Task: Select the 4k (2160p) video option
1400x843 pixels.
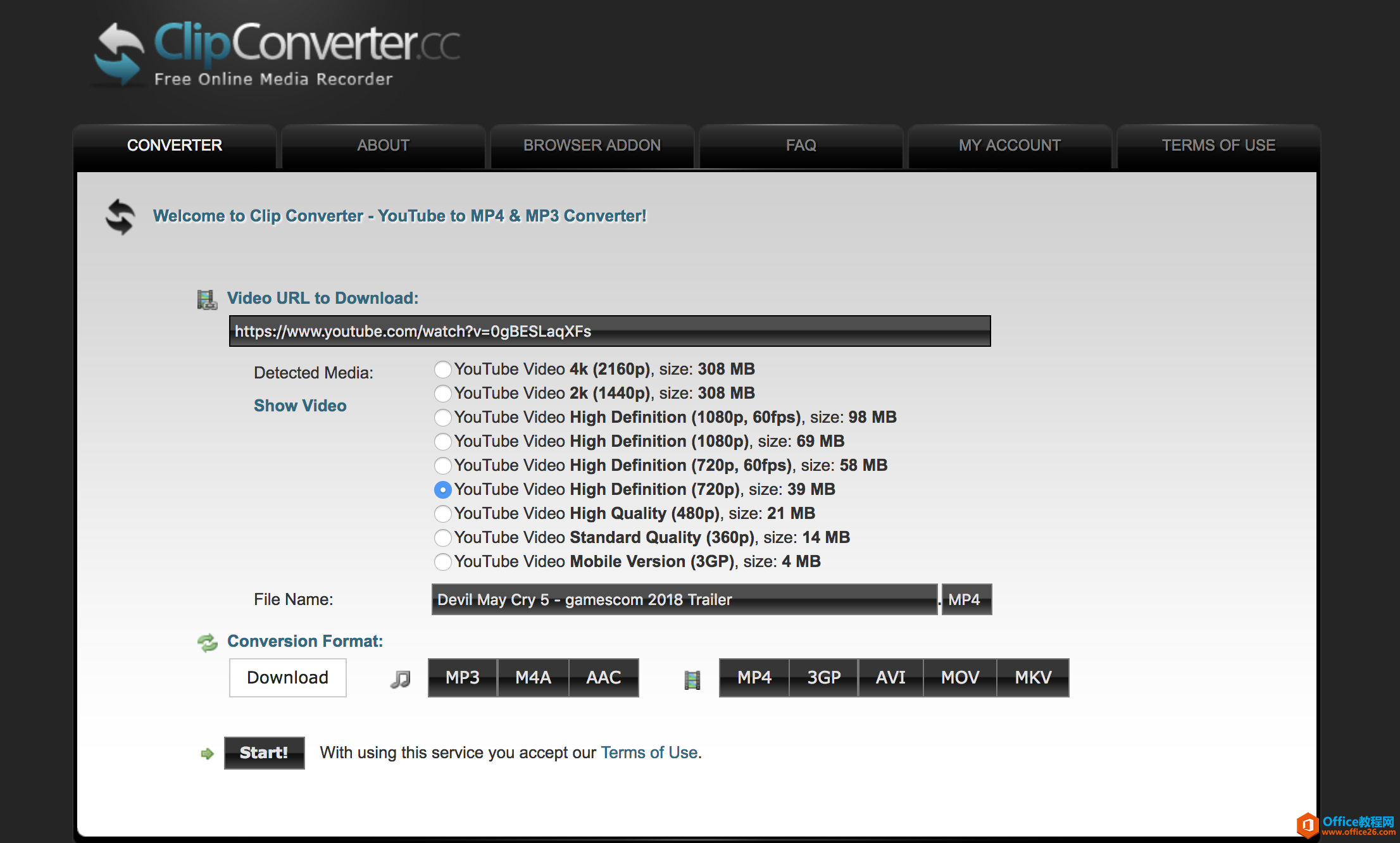Action: coord(443,370)
